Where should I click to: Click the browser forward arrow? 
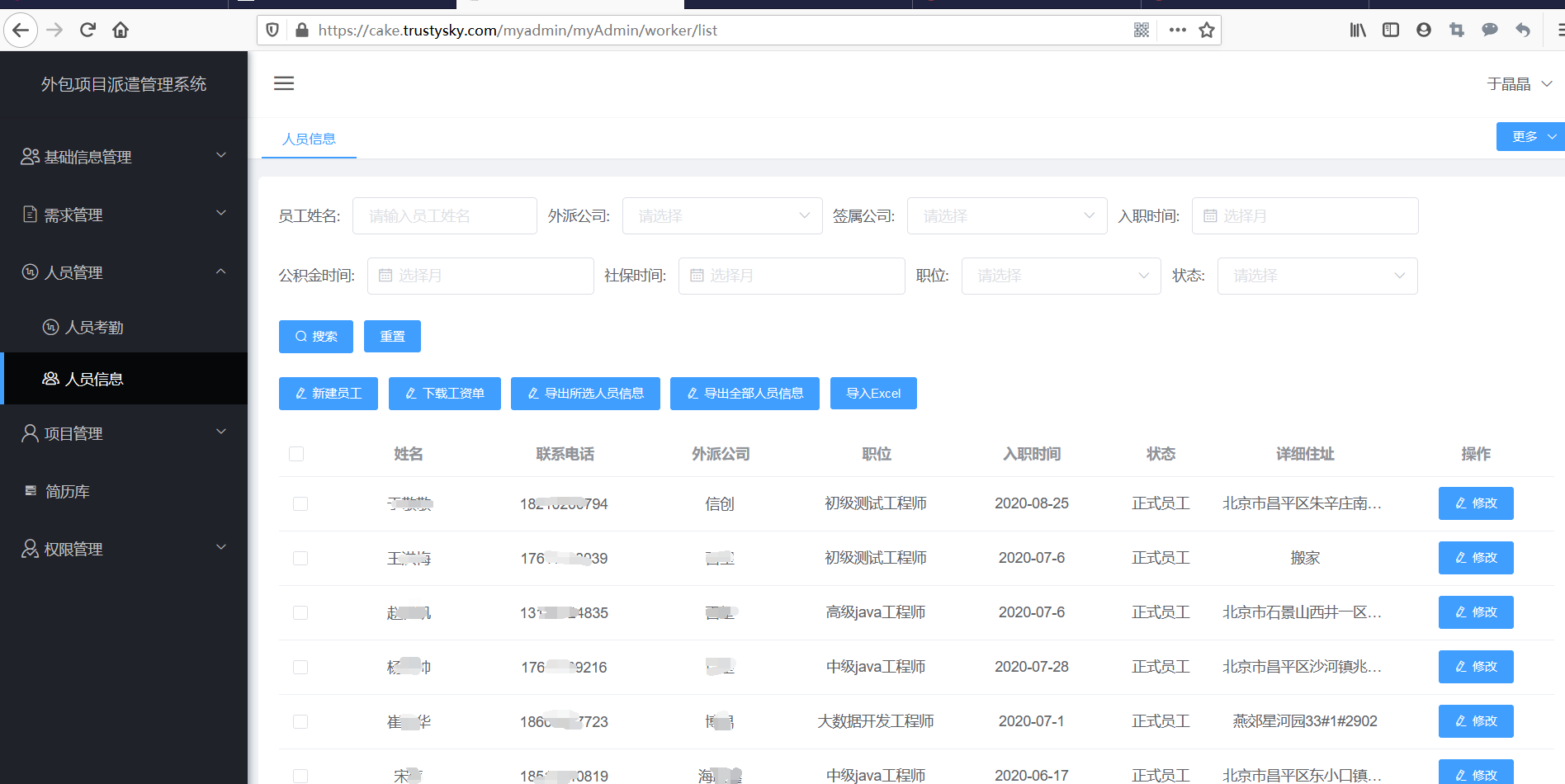tap(54, 31)
